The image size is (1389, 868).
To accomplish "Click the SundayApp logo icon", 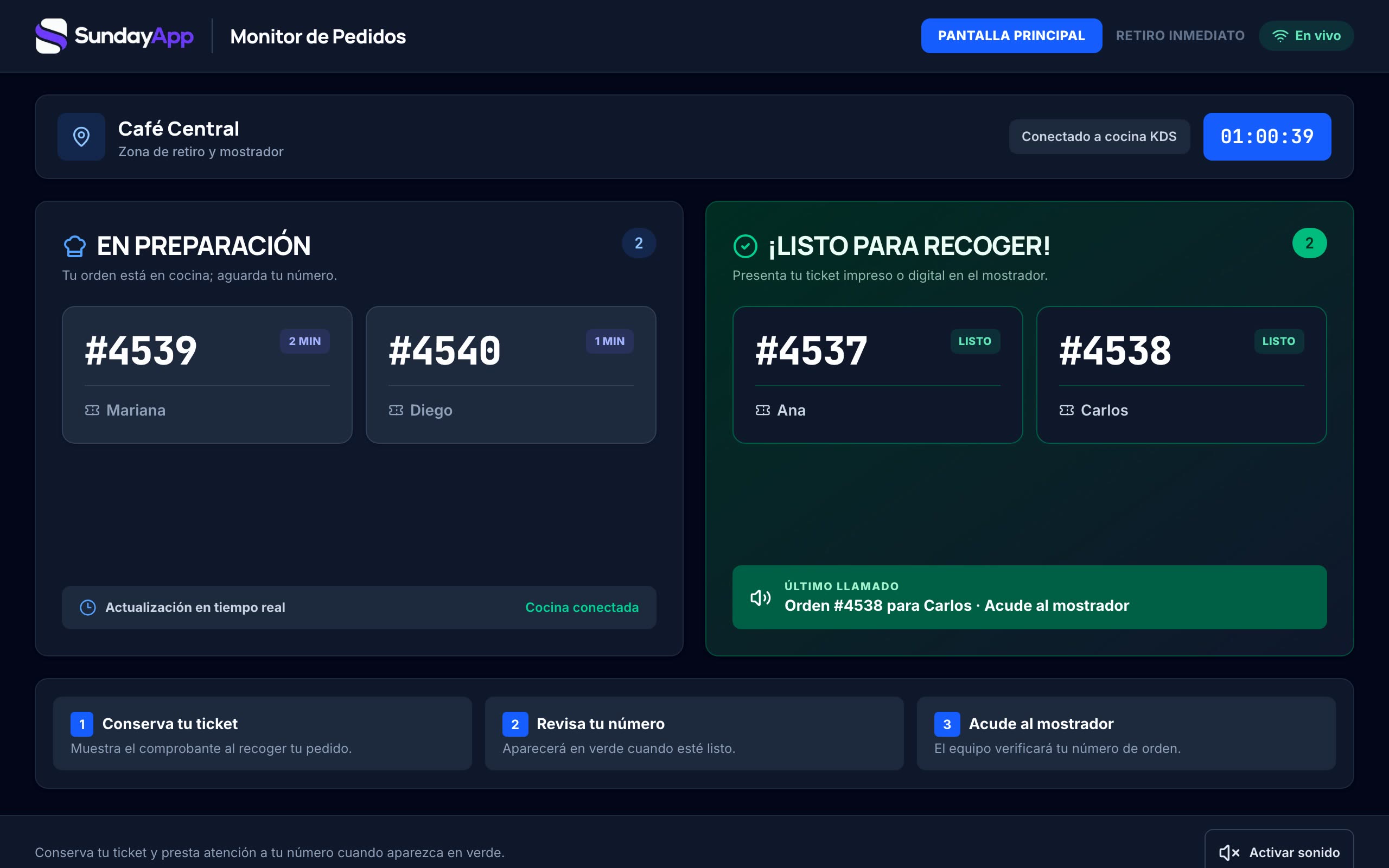I will tap(51, 36).
